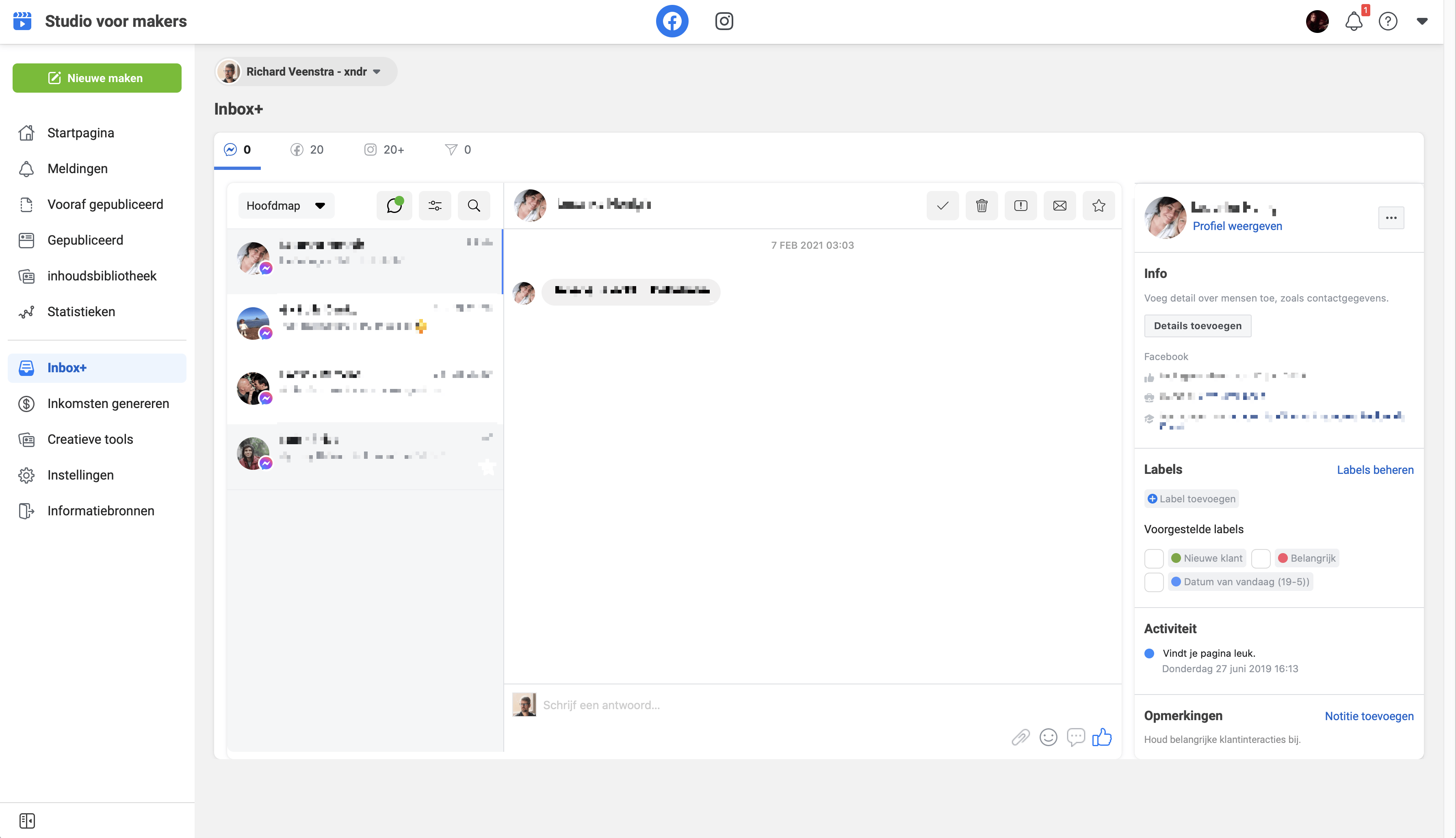Click the Labels beheren link
Viewport: 1456px width, 838px height.
tap(1374, 470)
